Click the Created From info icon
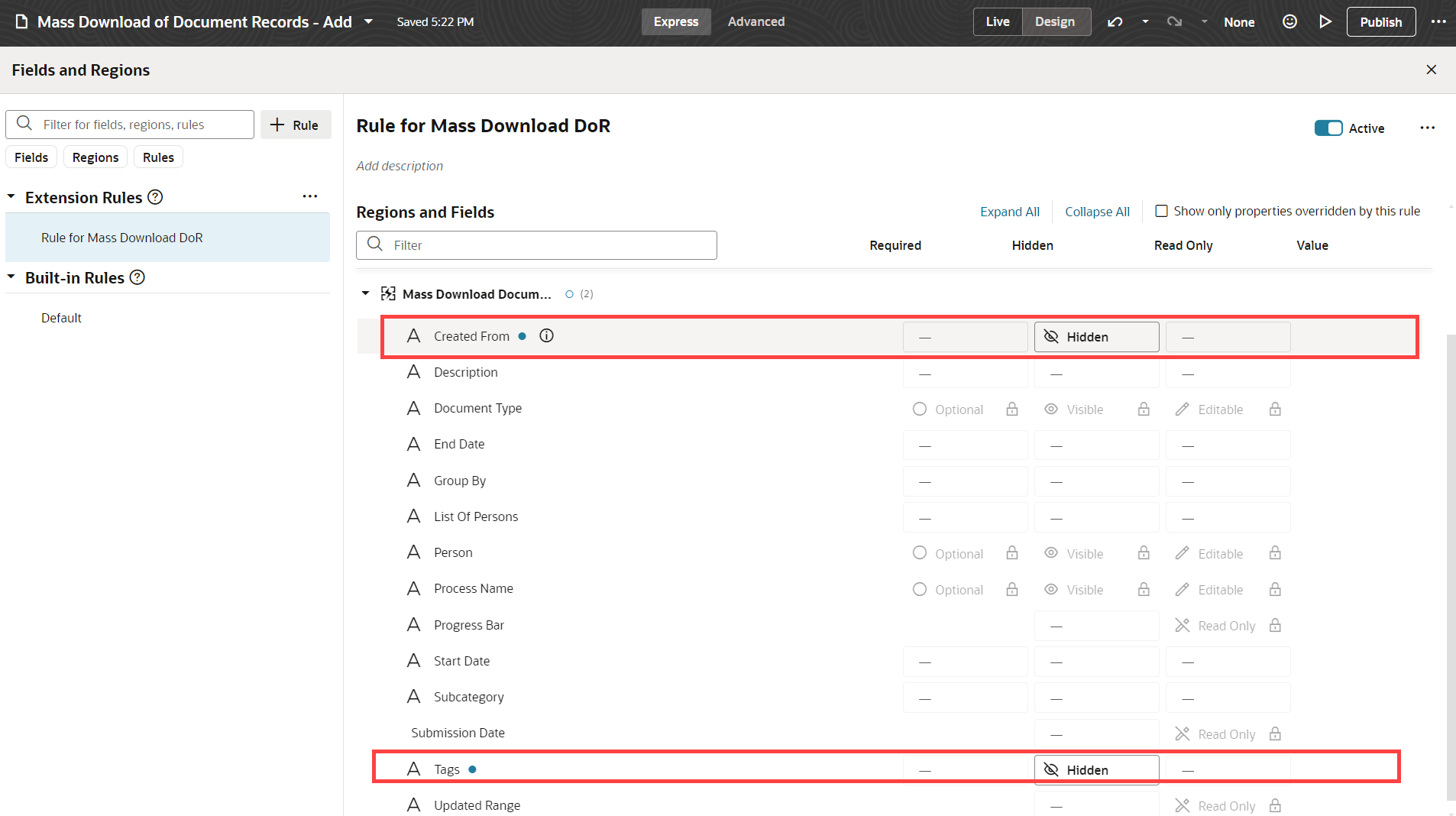The image size is (1456, 816). click(546, 335)
